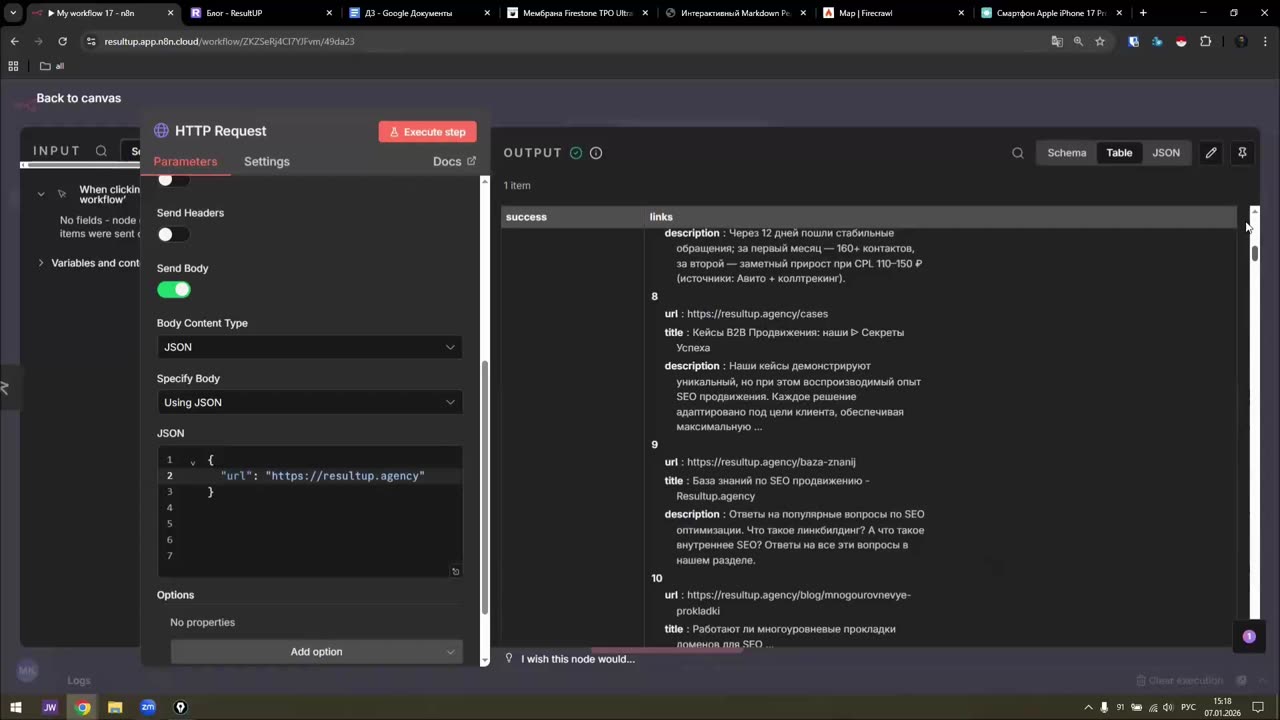Click the Execute step button

428,132
